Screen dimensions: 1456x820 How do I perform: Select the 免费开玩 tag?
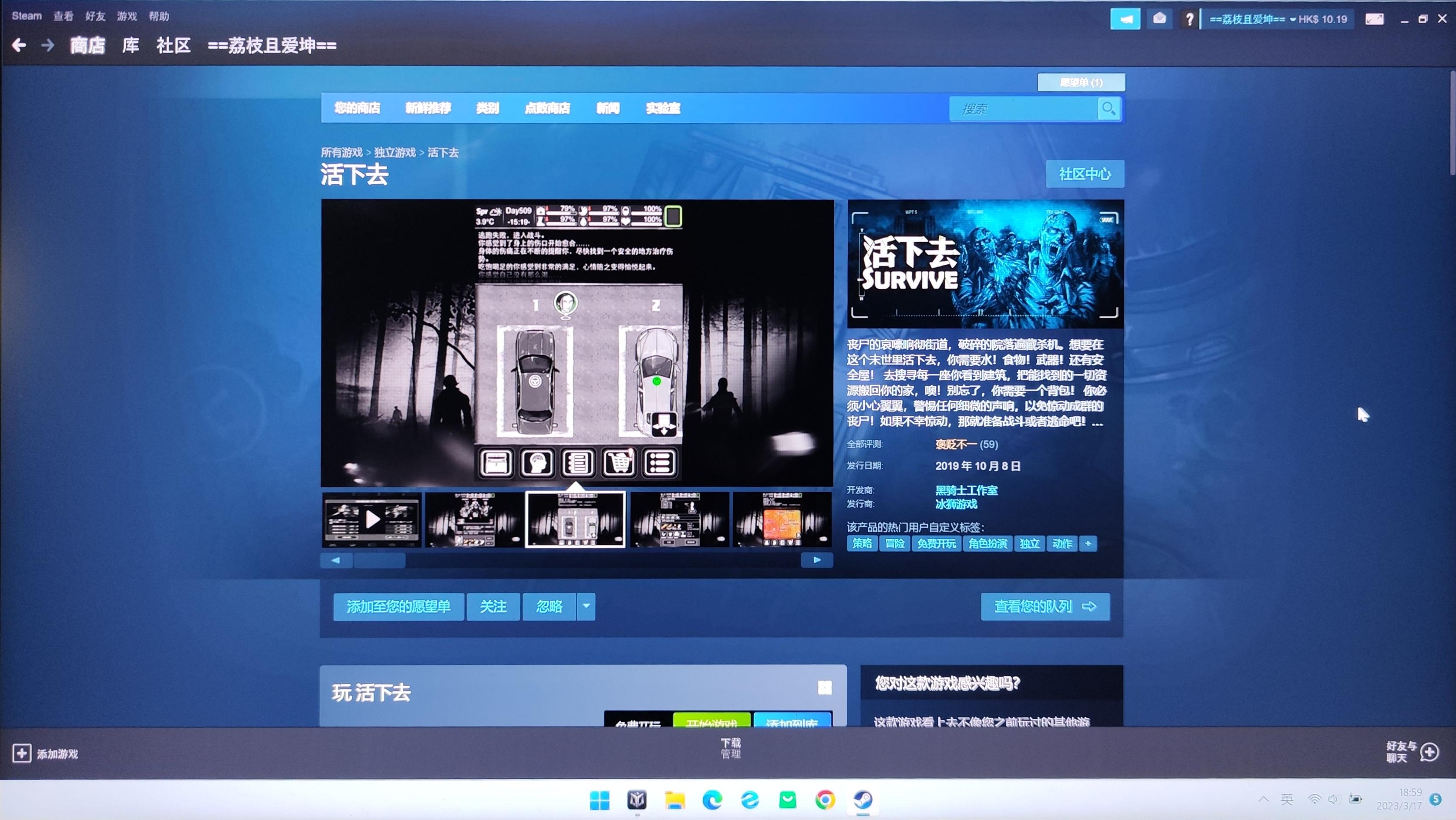pos(936,543)
